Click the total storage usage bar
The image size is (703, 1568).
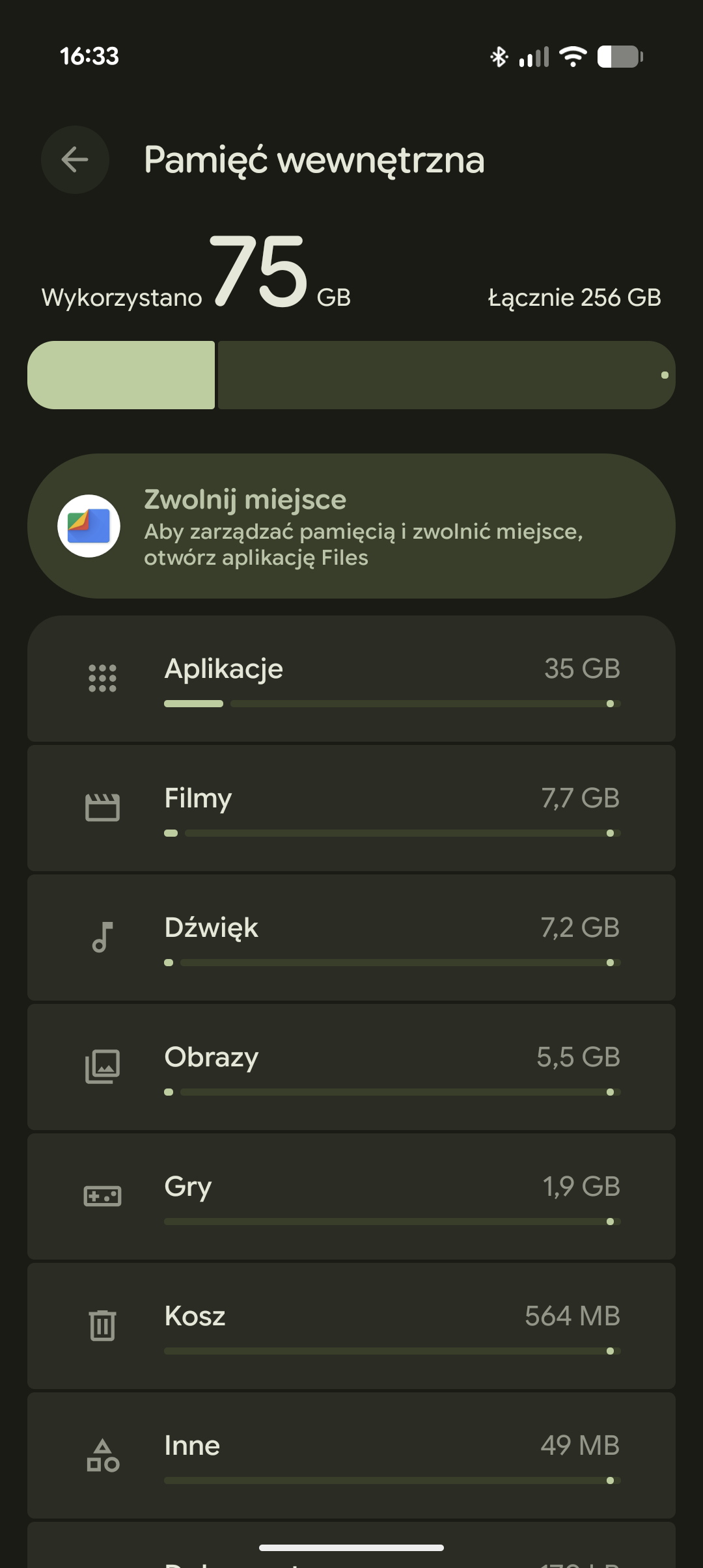[x=351, y=375]
